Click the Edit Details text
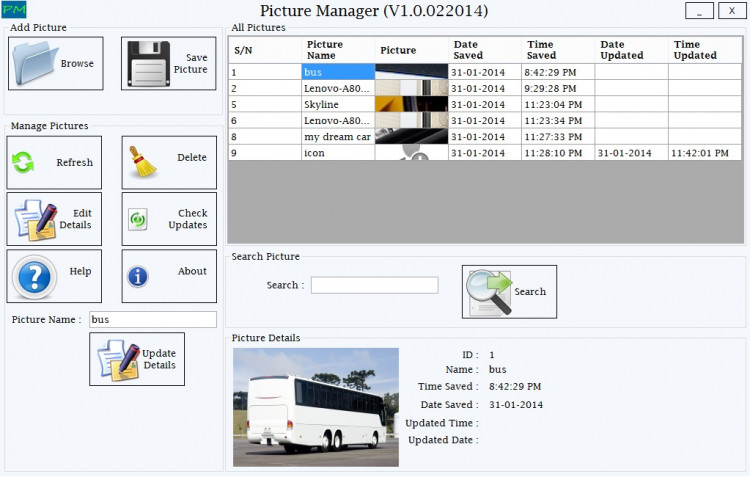The width and height of the screenshot is (750, 477). (x=76, y=219)
